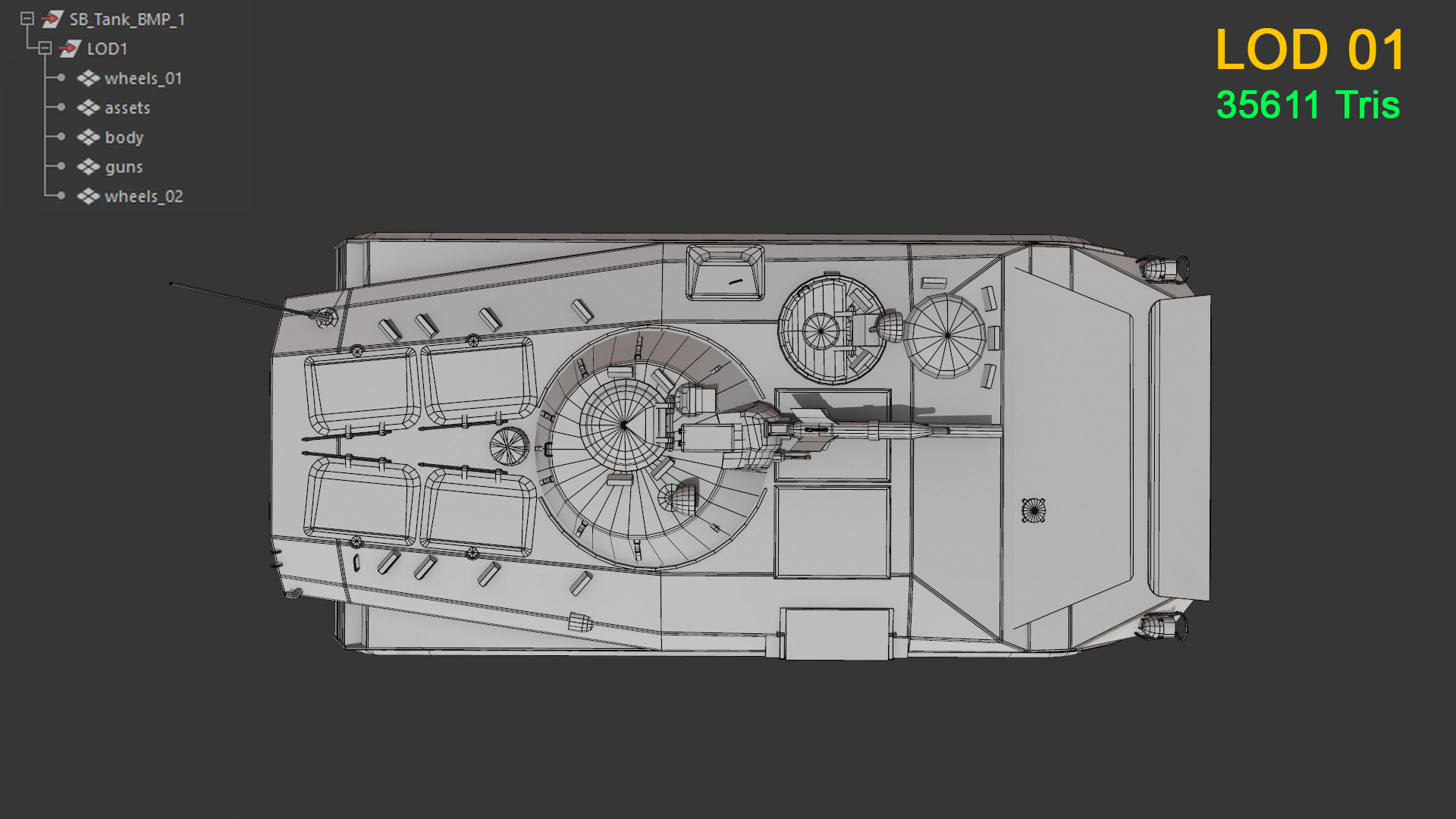This screenshot has width=1456, height=819.
Task: Select the LOD1 label in outliner
Action: pyautogui.click(x=107, y=49)
